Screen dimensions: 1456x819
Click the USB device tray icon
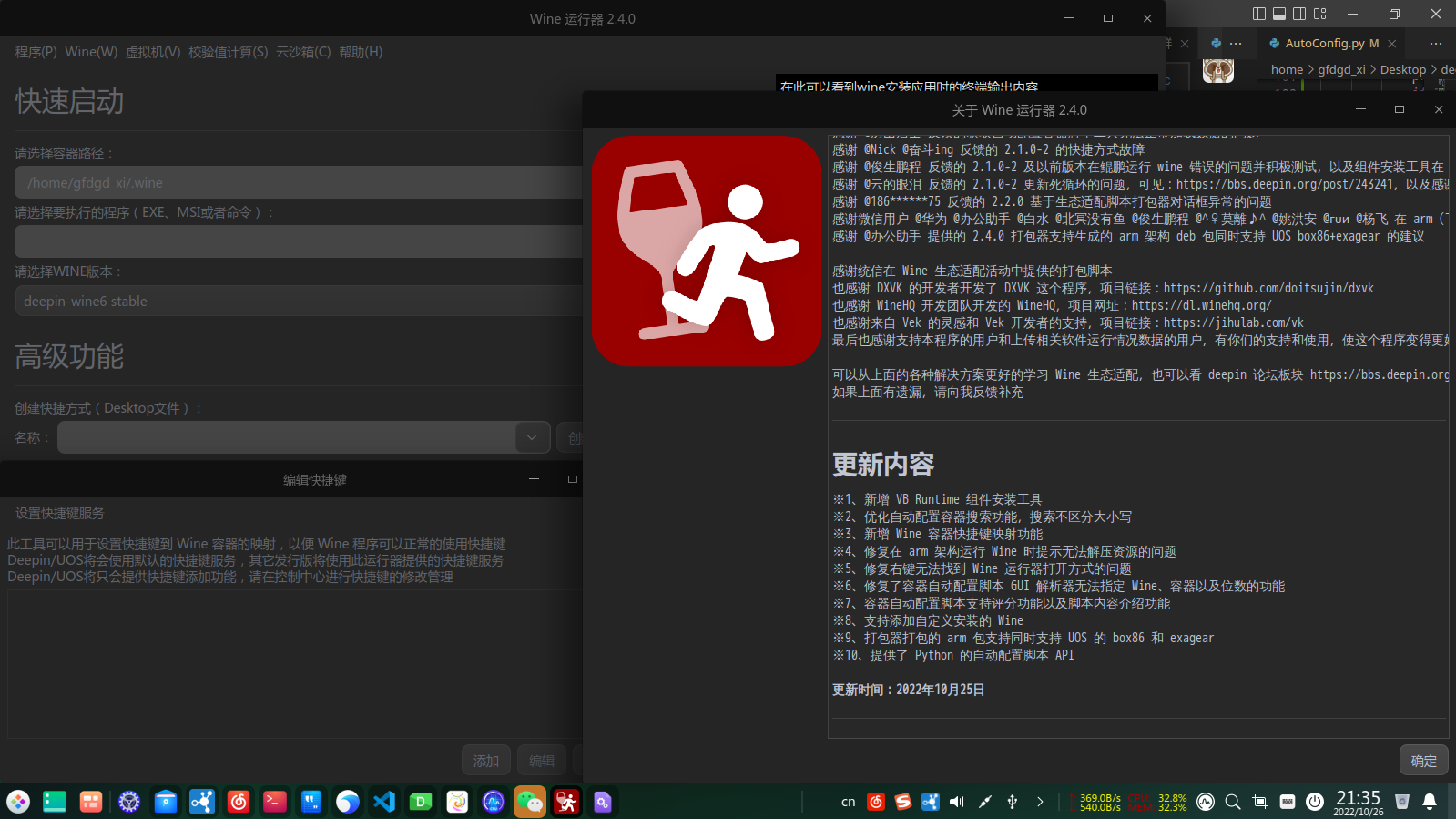1012,802
